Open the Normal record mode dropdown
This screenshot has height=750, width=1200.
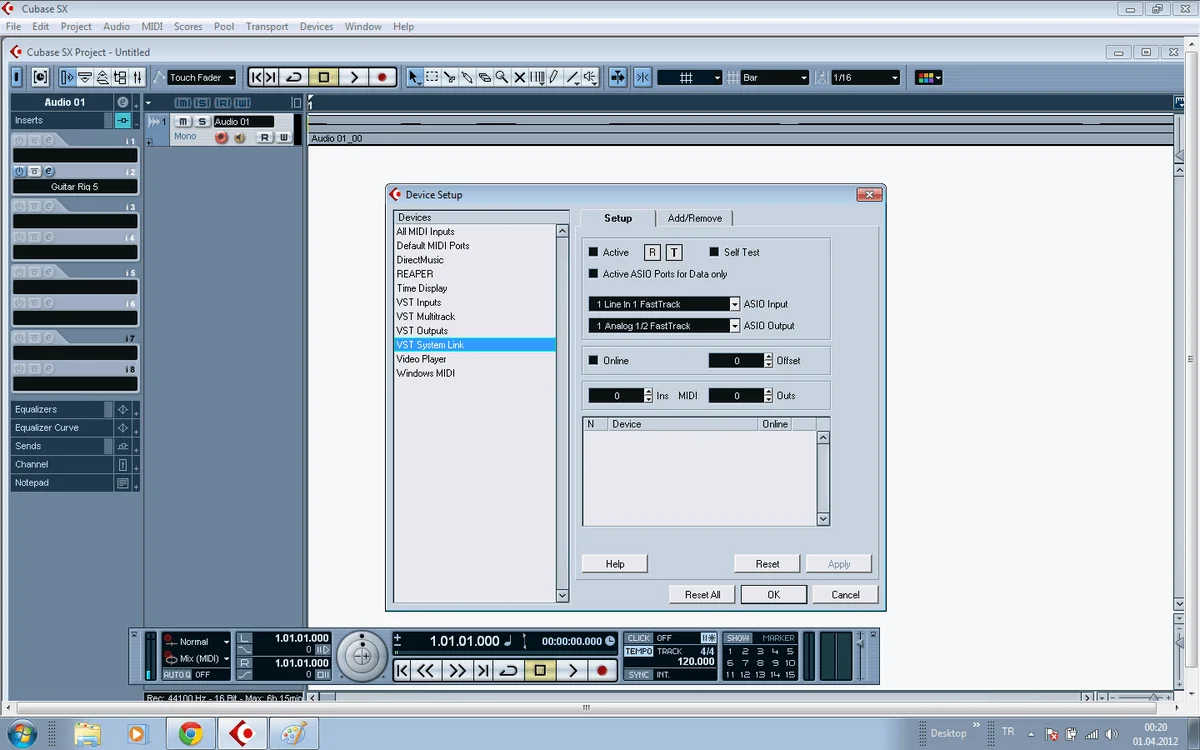click(x=197, y=642)
